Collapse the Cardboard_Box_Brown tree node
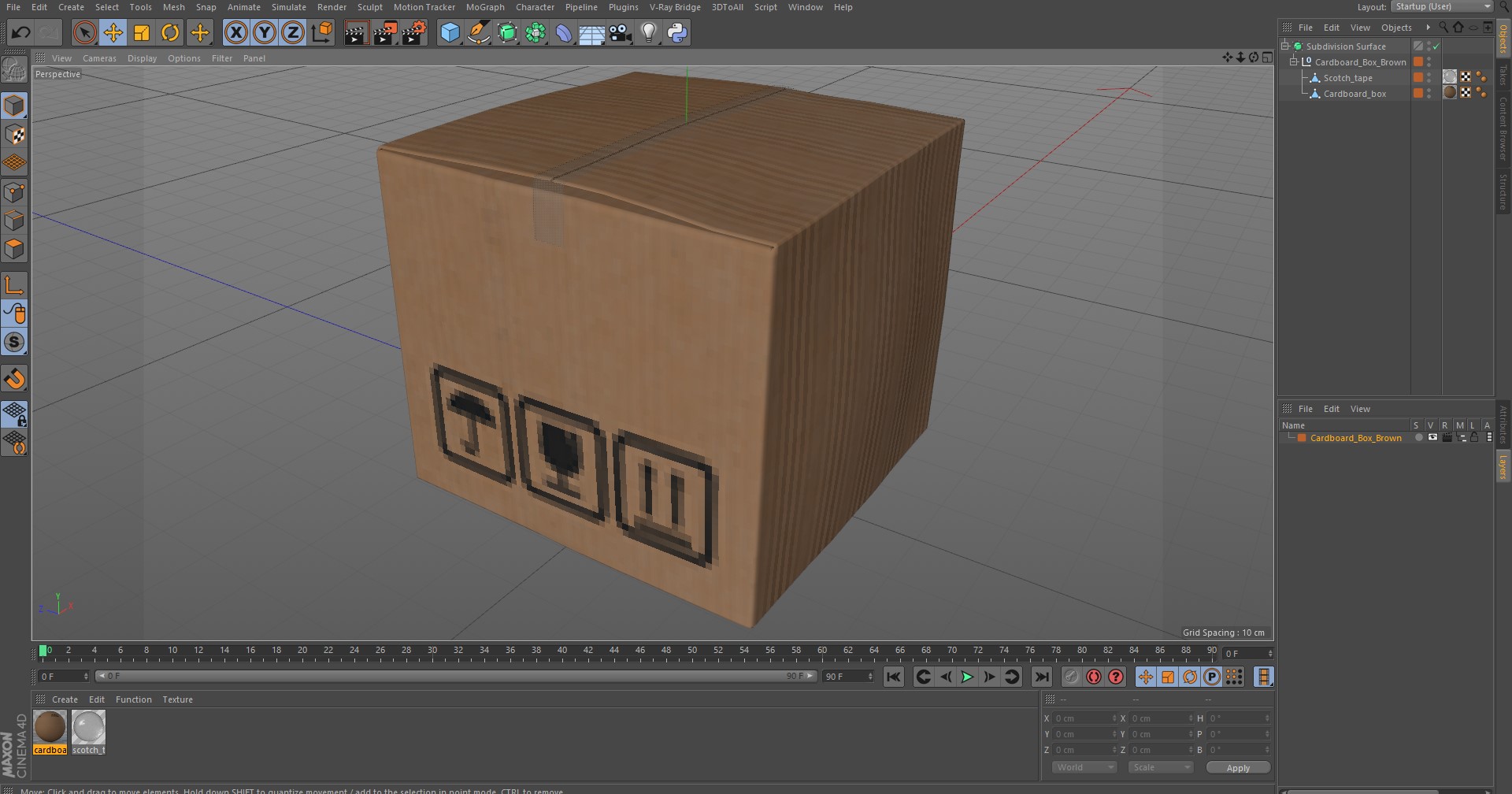The height and width of the screenshot is (794, 1512). coord(1293,61)
